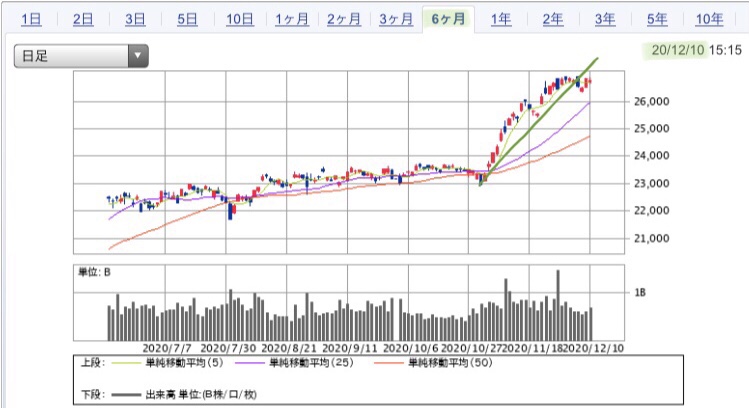Click the 21,000 price axis label

652,238
